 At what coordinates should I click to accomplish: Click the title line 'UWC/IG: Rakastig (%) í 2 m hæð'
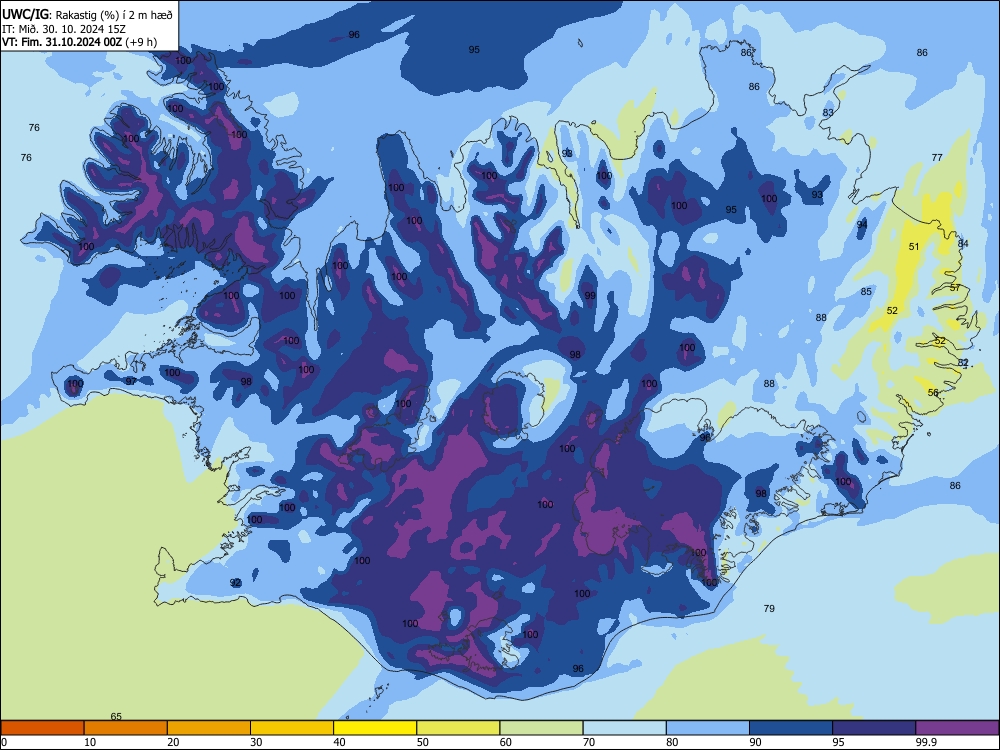coord(87,14)
